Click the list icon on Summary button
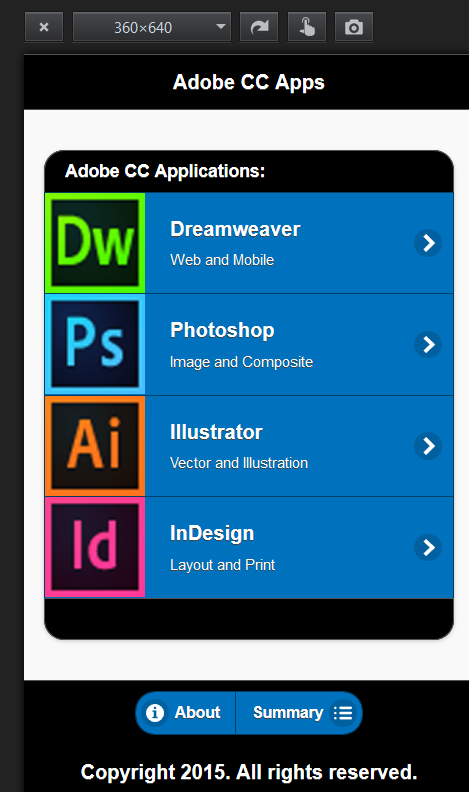 point(343,713)
